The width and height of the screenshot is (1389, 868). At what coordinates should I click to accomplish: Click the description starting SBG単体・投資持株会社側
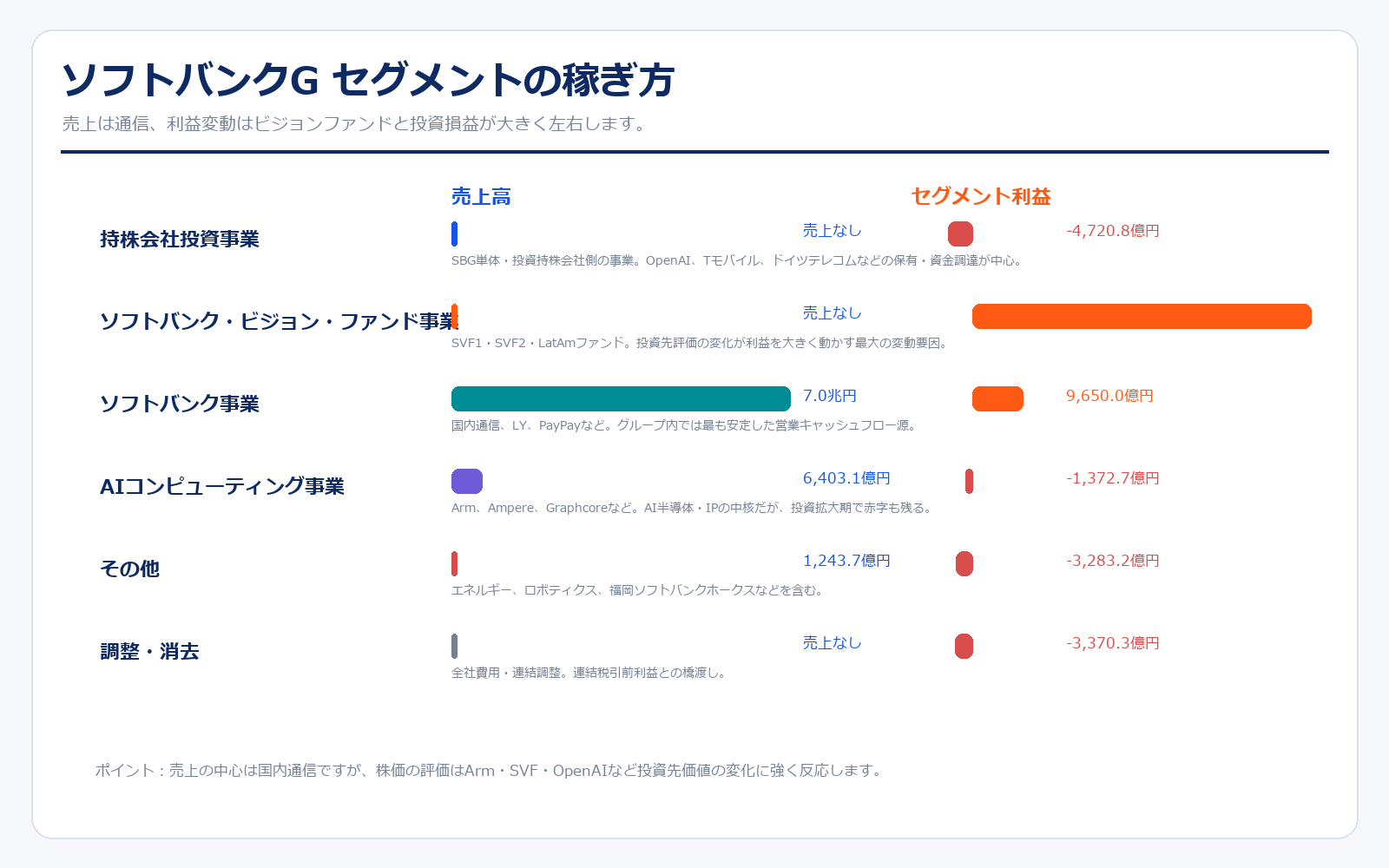click(738, 260)
